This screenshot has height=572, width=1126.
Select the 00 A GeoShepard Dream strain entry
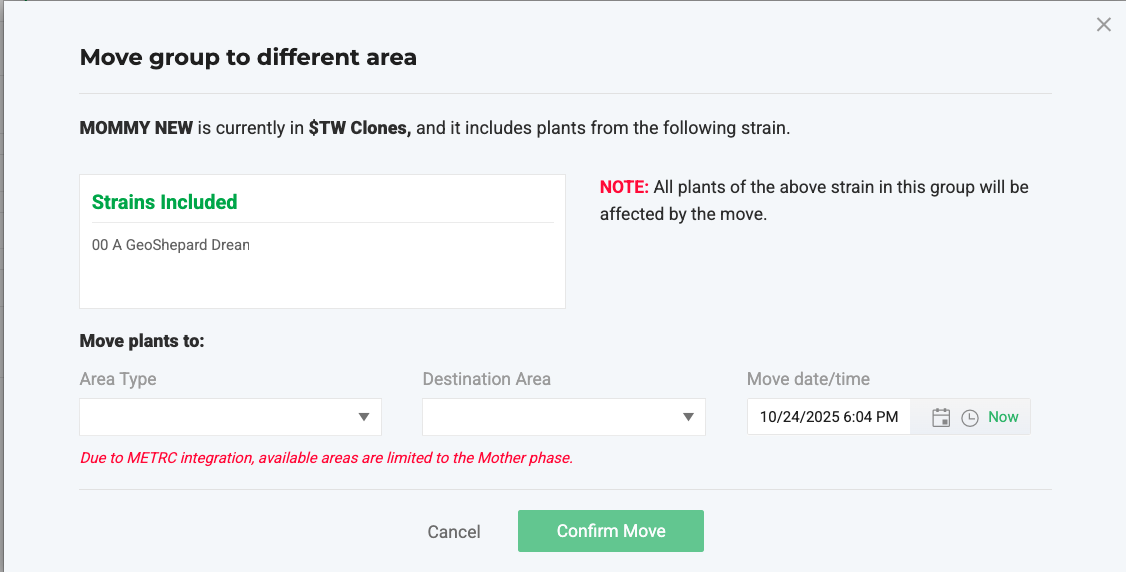coord(171,245)
